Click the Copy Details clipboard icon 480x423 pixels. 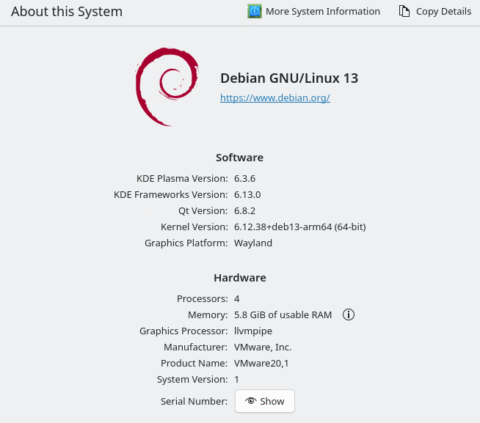[x=404, y=11]
